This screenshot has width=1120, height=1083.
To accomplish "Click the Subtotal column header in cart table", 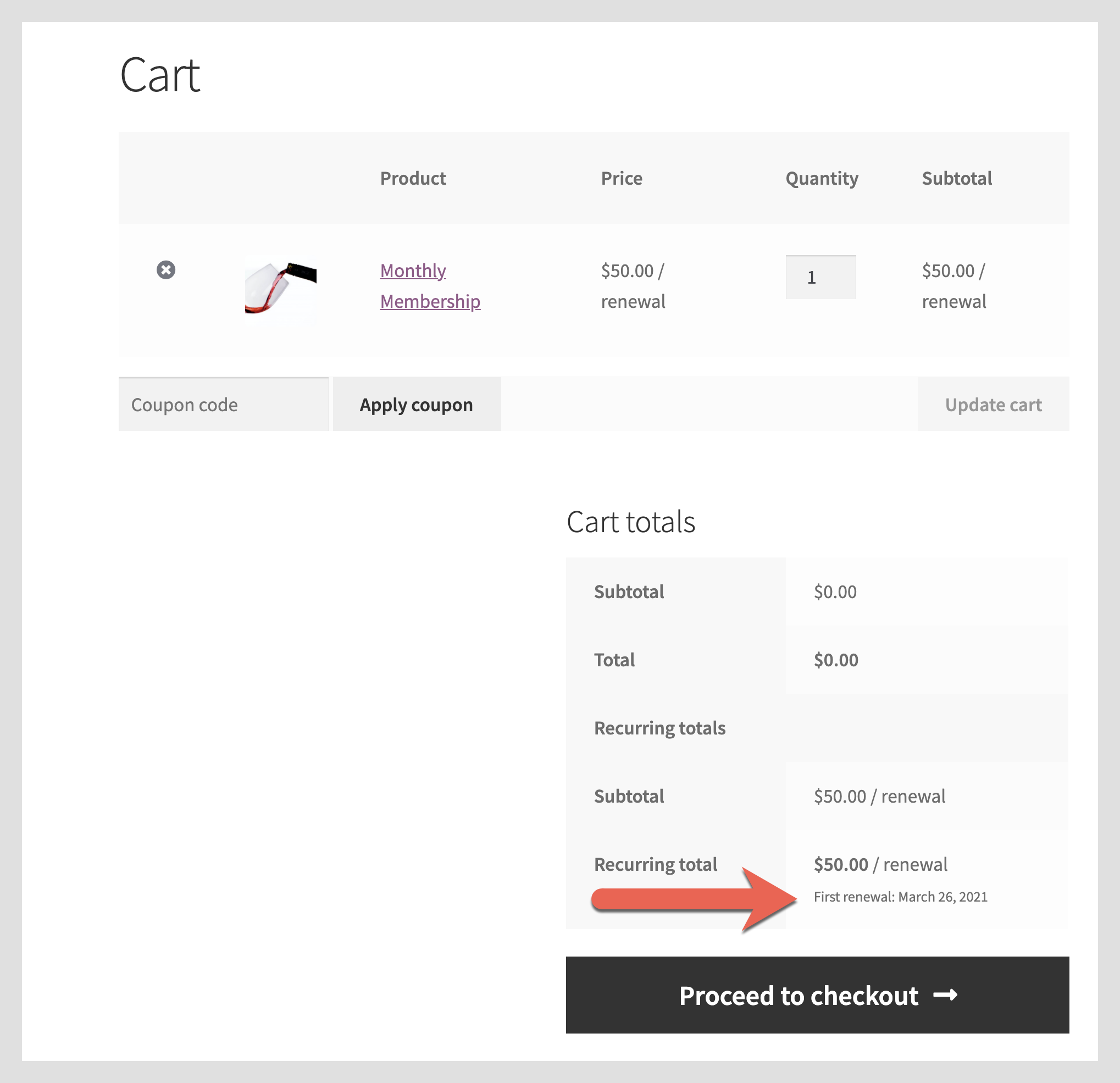I will [957, 178].
